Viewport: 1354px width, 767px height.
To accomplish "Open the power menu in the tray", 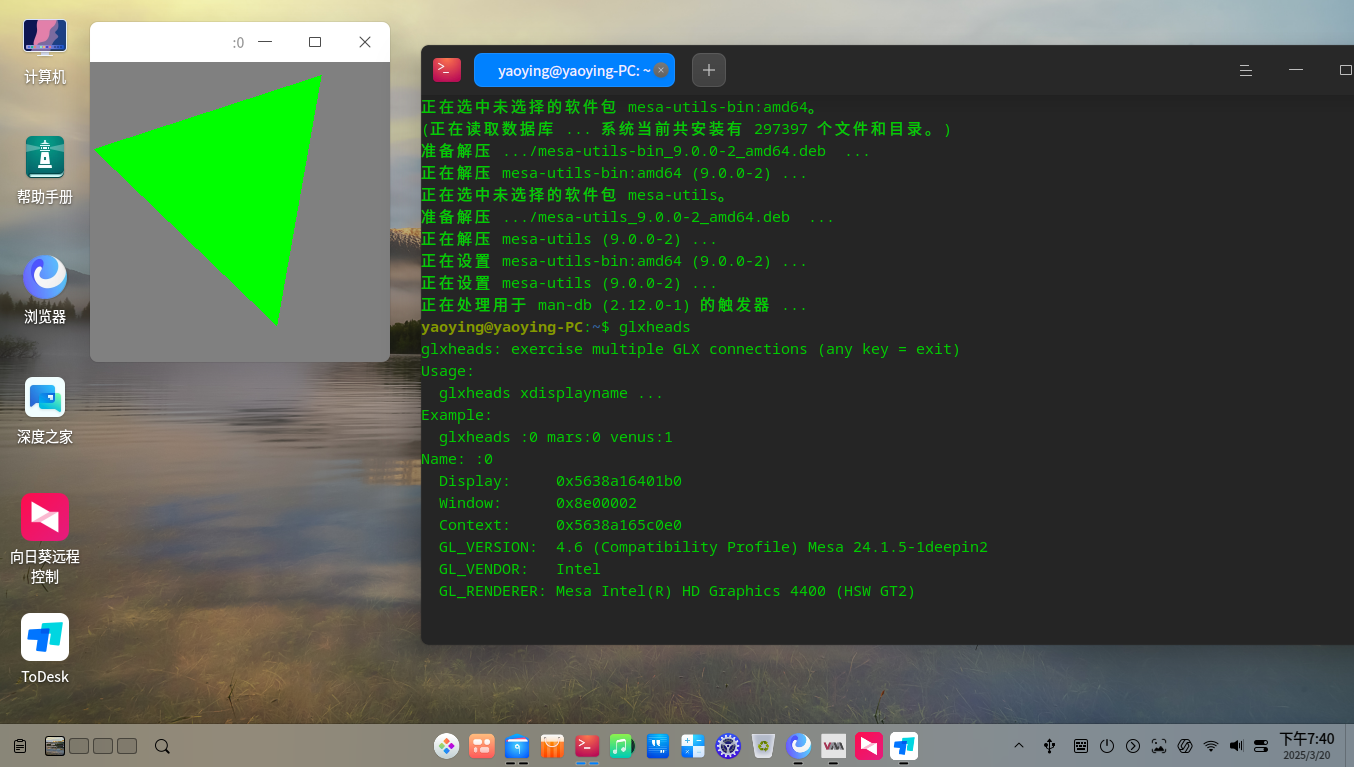I will [1107, 746].
